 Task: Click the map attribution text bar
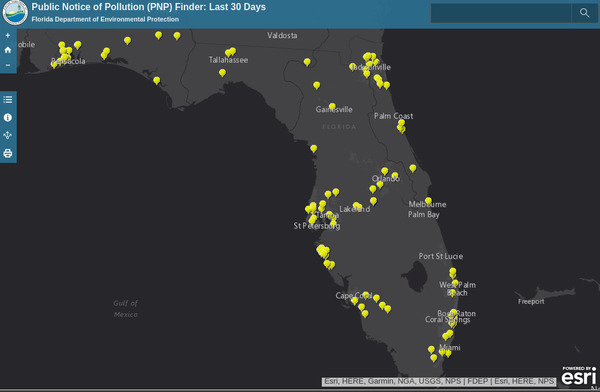(439, 381)
